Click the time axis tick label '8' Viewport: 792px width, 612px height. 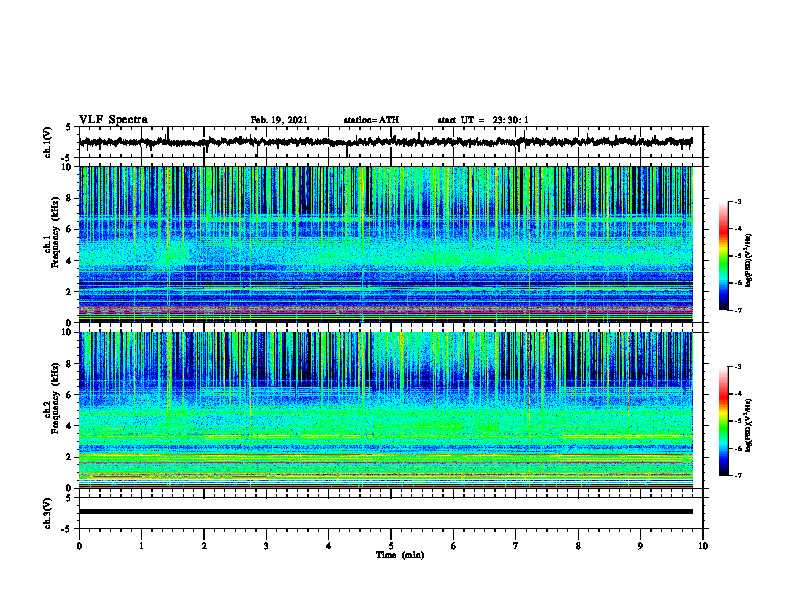578,546
